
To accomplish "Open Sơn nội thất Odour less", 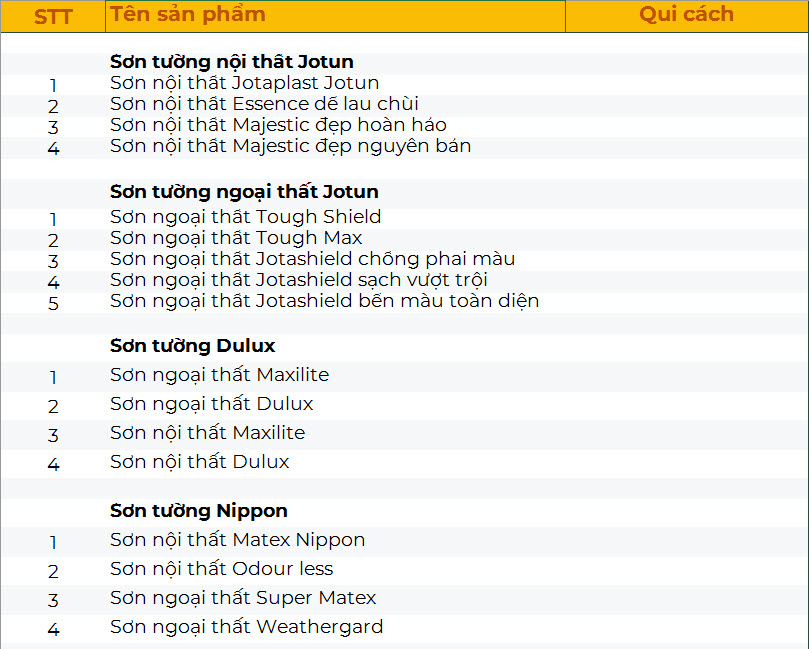I will 222,570.
